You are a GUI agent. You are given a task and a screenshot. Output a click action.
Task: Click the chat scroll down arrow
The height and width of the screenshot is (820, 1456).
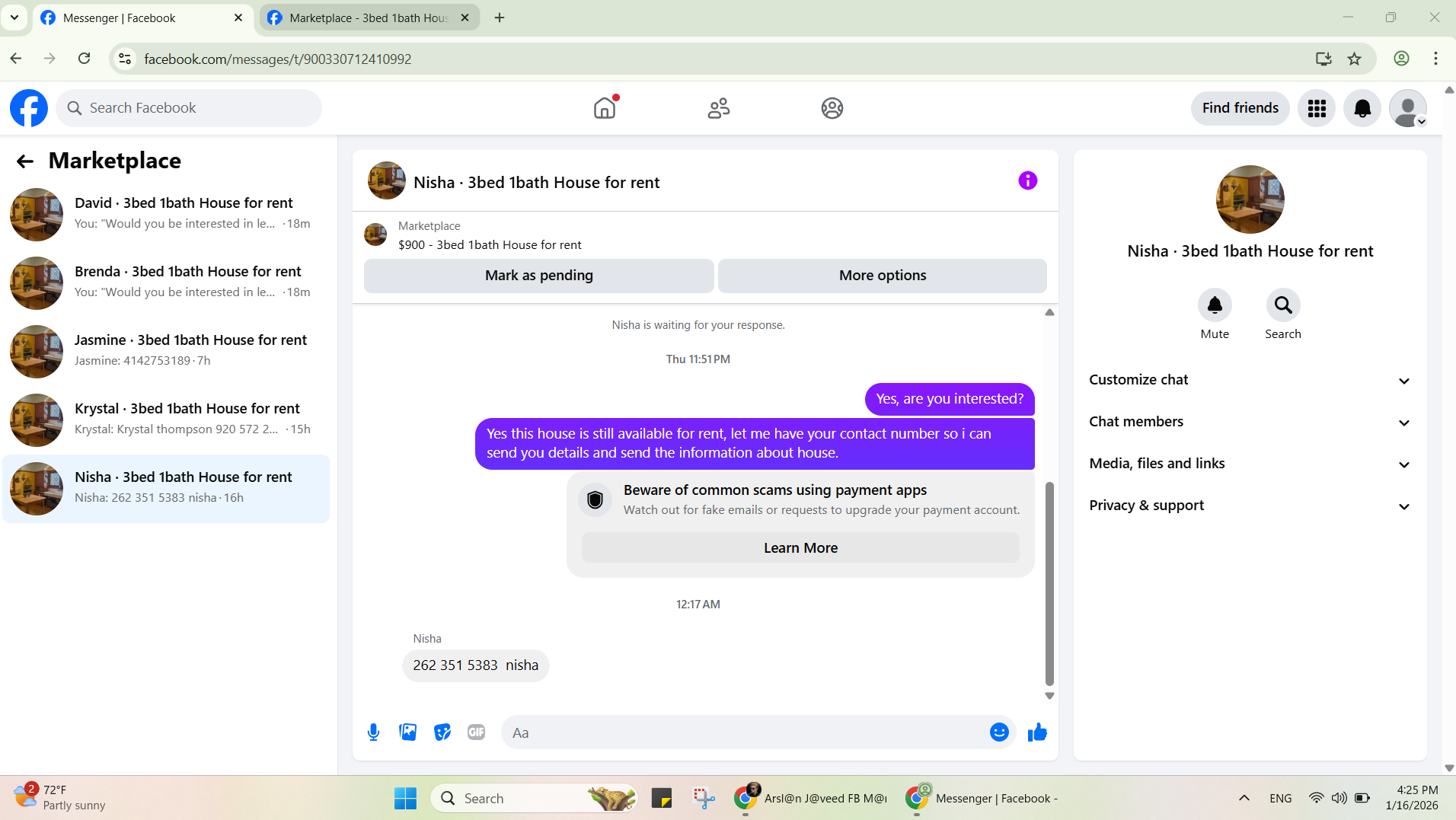click(x=1049, y=696)
